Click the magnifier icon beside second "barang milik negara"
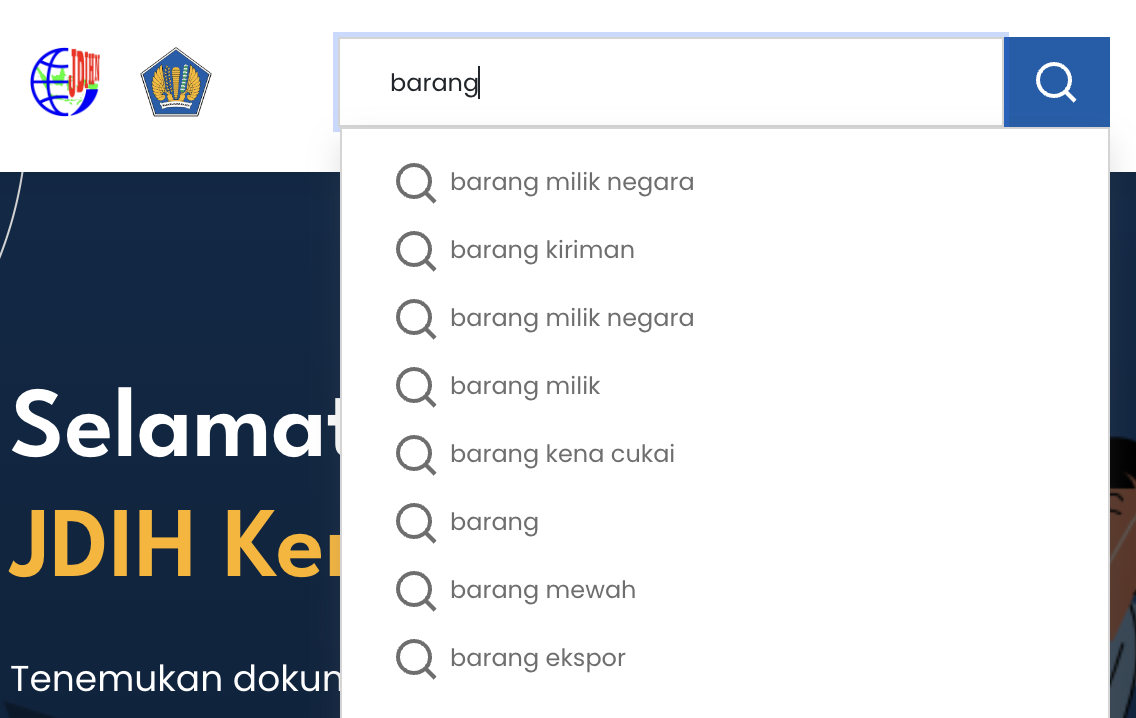Image resolution: width=1136 pixels, height=718 pixels. (x=415, y=319)
